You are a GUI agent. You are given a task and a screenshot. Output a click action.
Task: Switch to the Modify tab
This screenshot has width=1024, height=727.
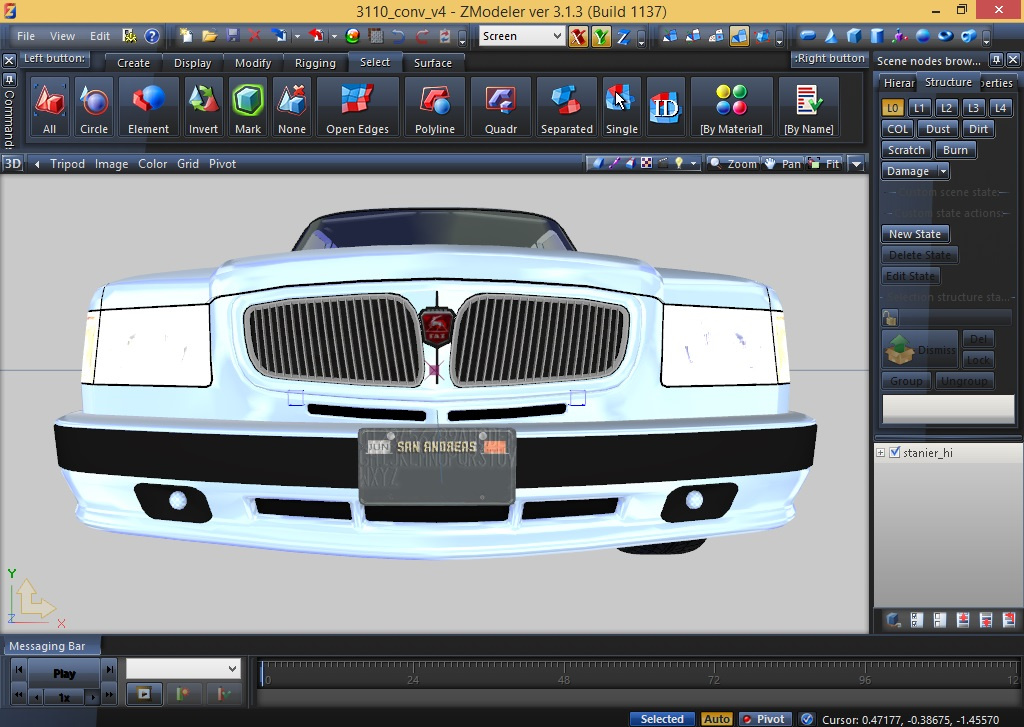pos(253,63)
